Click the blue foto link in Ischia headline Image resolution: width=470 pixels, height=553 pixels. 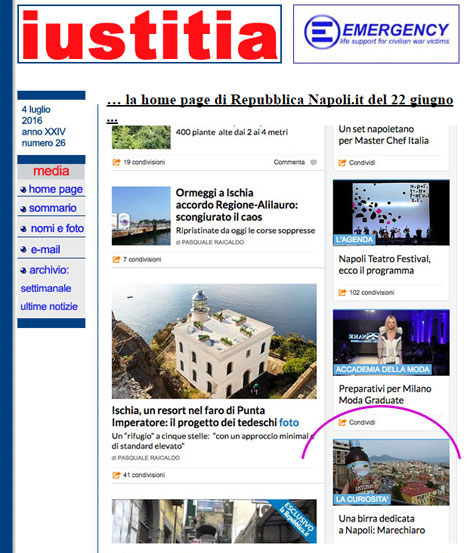[x=289, y=423]
